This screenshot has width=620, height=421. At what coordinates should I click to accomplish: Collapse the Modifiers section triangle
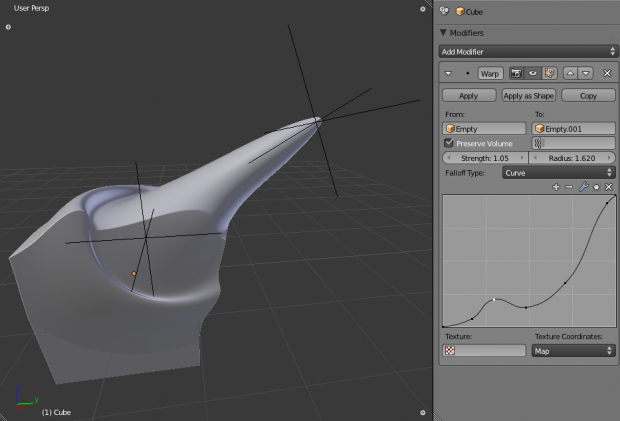443,32
